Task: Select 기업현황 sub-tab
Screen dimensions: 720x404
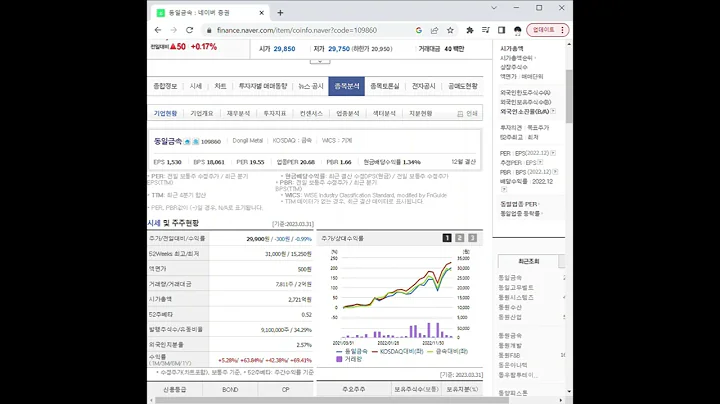Action: coord(165,113)
